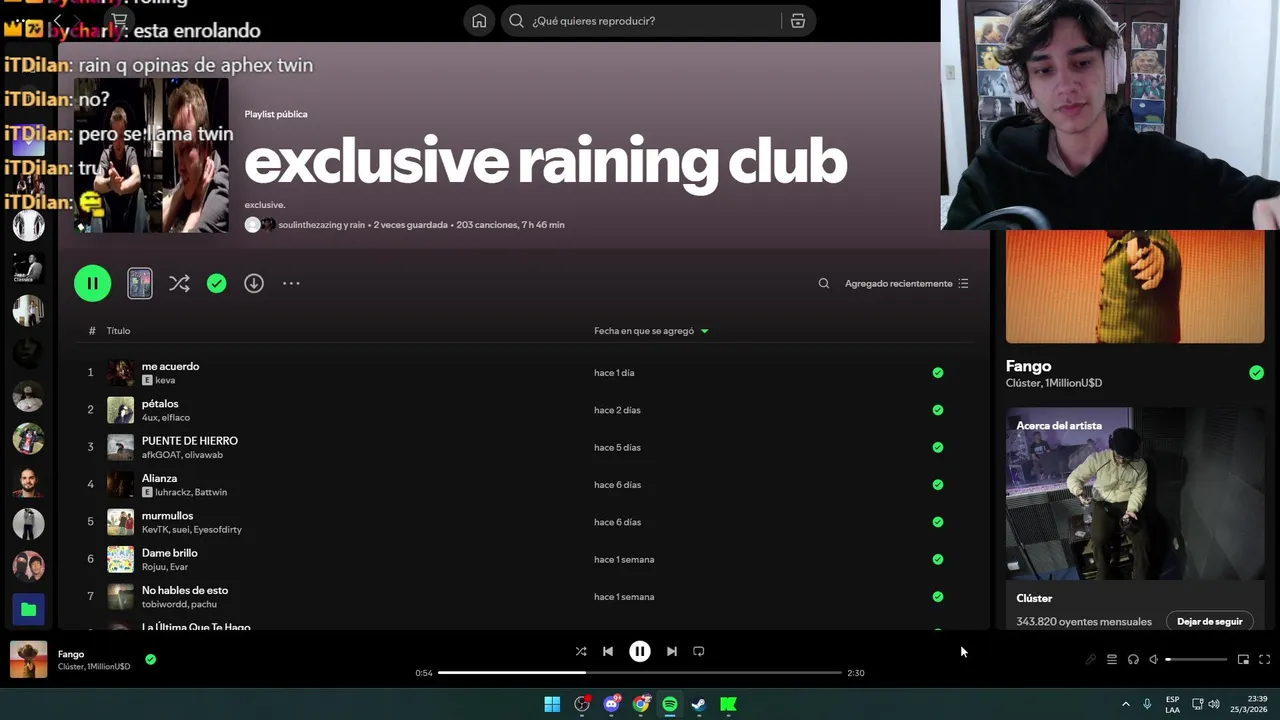Open Steam from the taskbar
Viewport: 1280px width, 720px height.
point(699,704)
